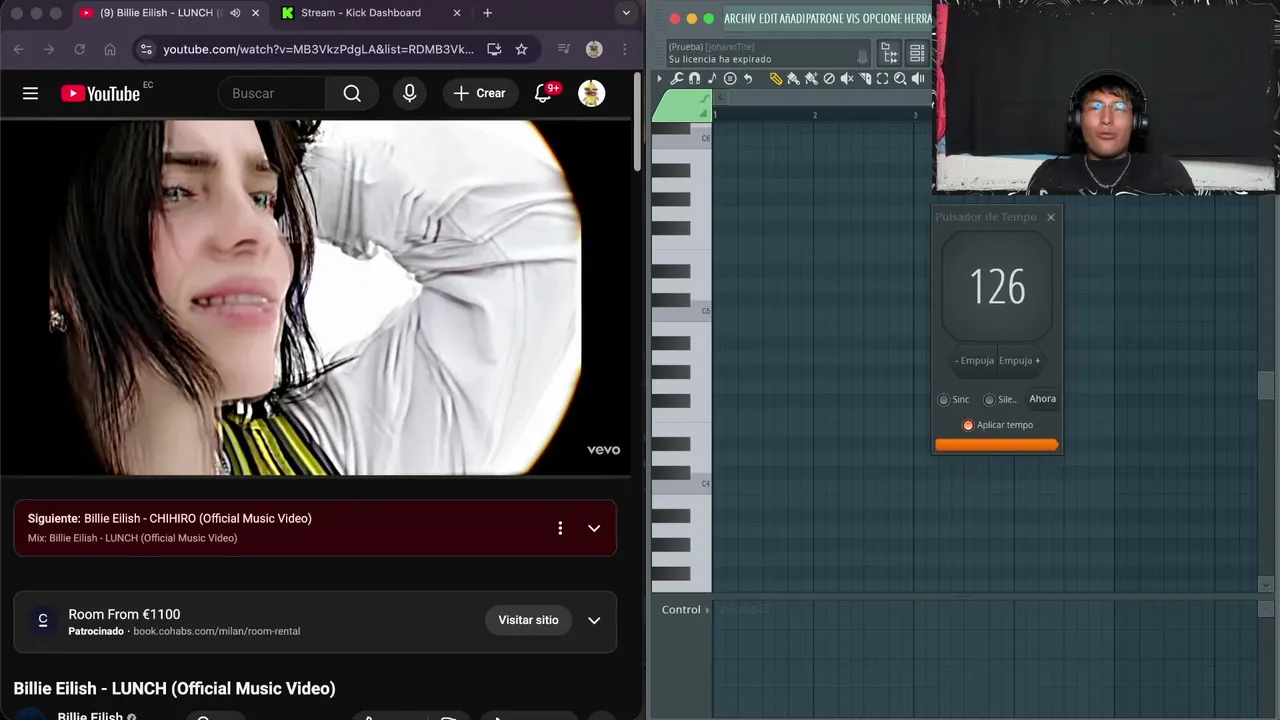
Task: Click the Buscar search field
Action: pos(271,93)
